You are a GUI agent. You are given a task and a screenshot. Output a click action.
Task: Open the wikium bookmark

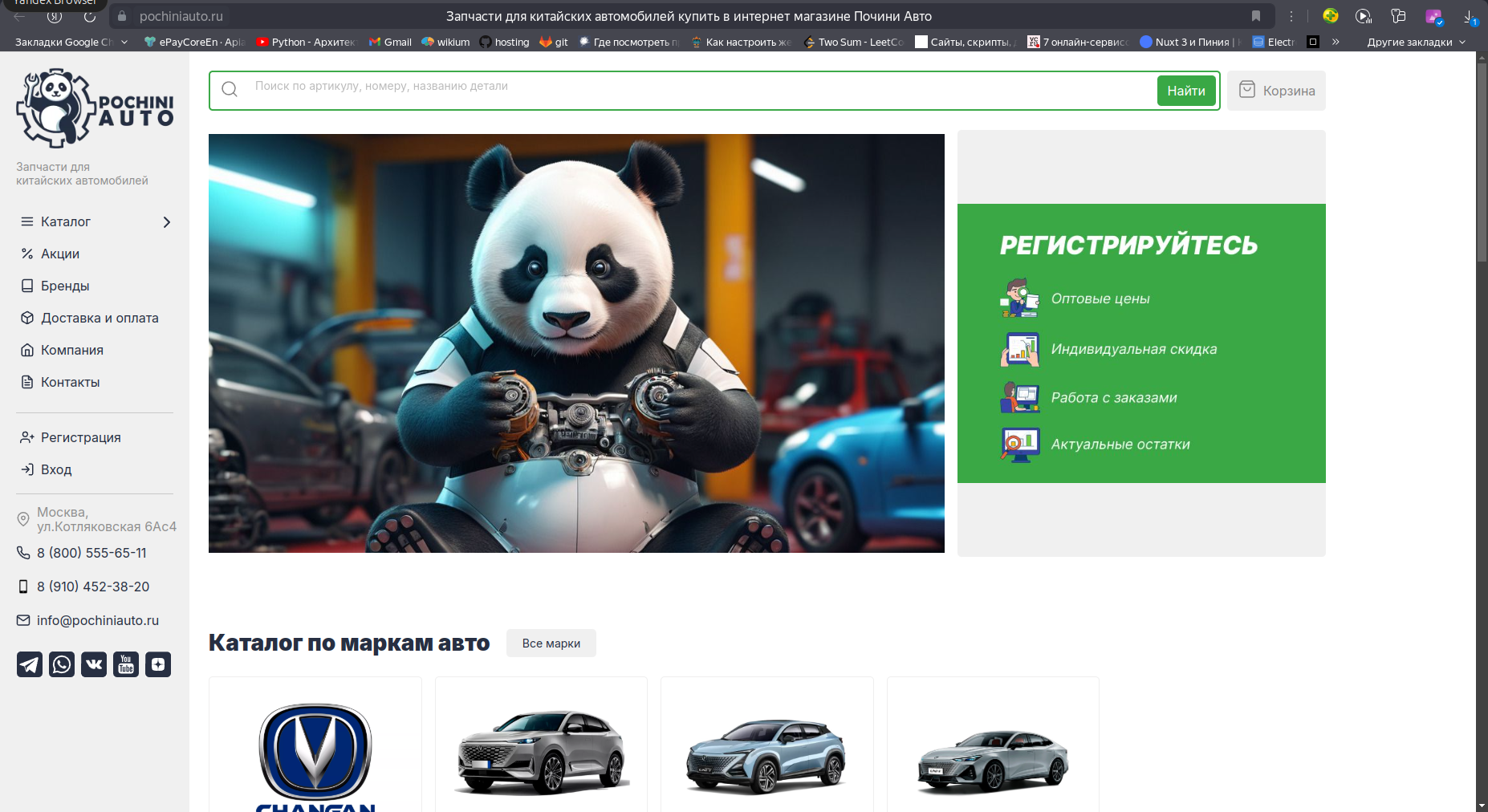pos(445,42)
